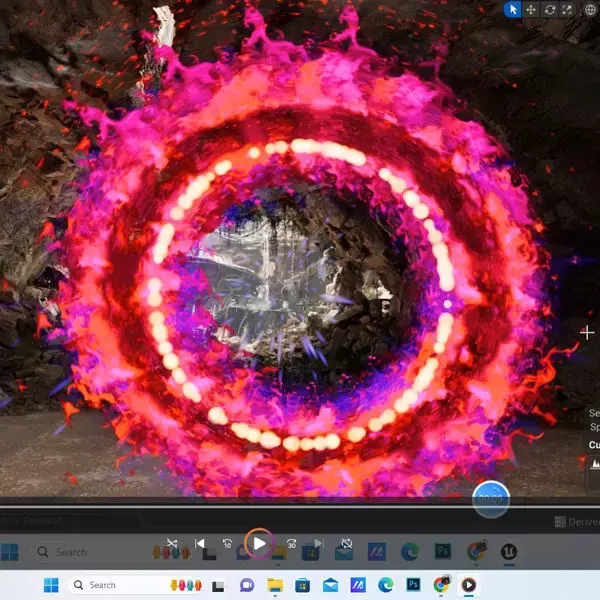600x600 pixels.
Task: Jump to next track in player
Action: click(319, 544)
